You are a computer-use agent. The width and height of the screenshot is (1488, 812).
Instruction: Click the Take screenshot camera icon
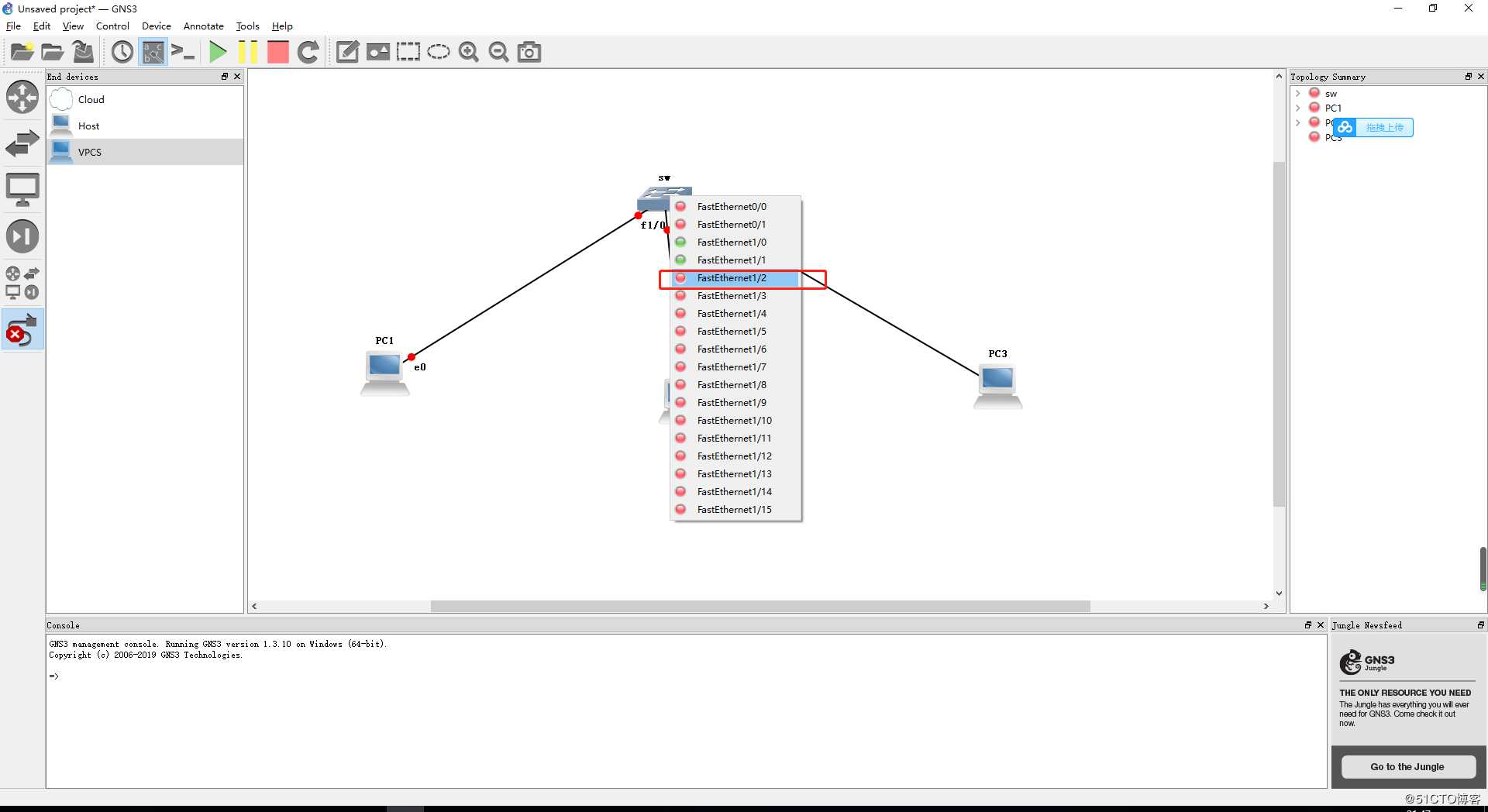(x=529, y=52)
